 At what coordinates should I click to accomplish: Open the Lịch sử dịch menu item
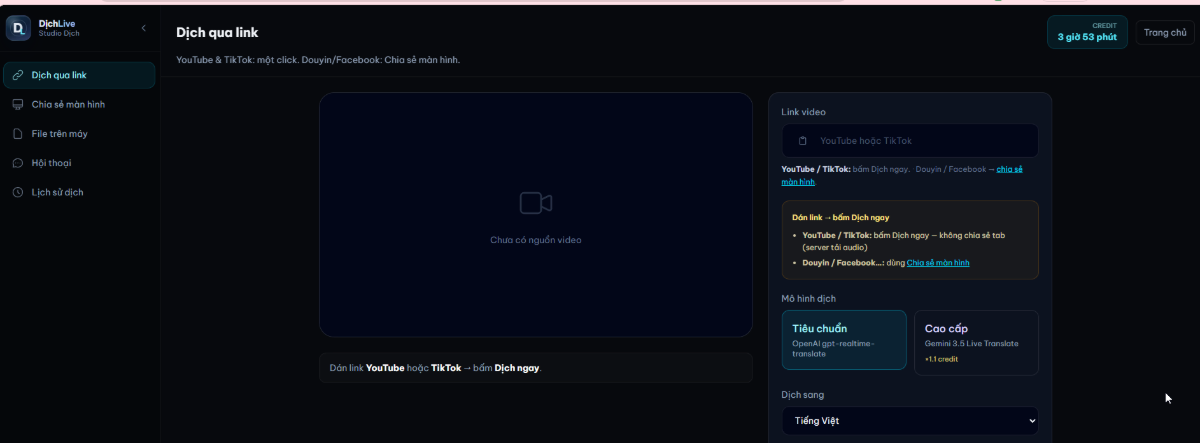pyautogui.click(x=79, y=192)
